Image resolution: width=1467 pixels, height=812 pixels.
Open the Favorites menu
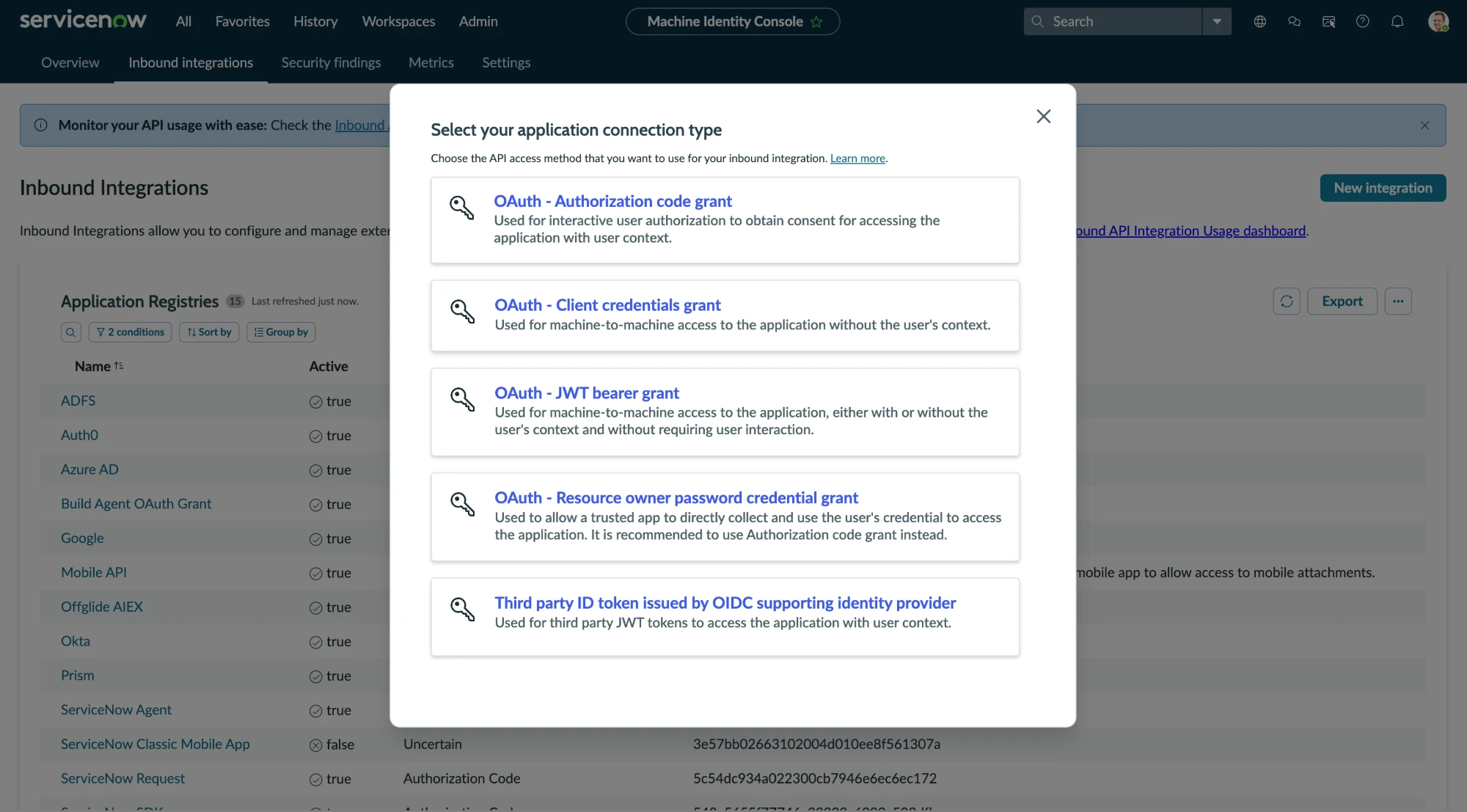coord(242,21)
